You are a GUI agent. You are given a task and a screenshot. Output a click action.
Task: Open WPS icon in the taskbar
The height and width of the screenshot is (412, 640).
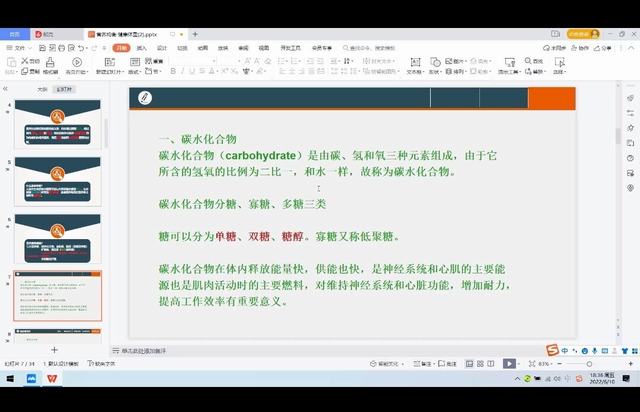(52, 380)
